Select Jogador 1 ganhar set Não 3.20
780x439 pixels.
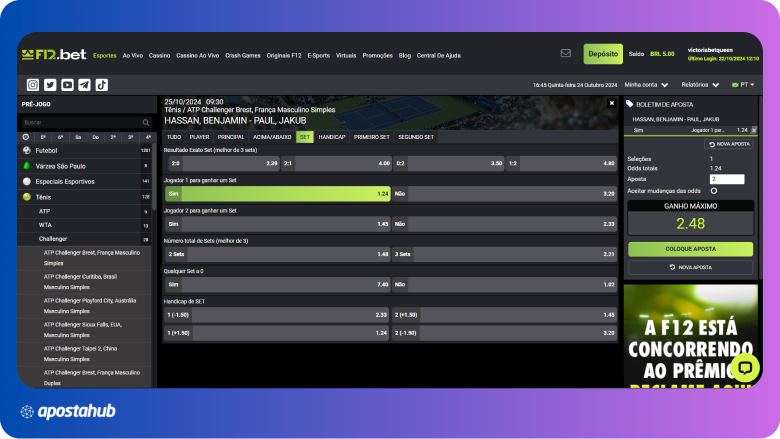coord(504,194)
